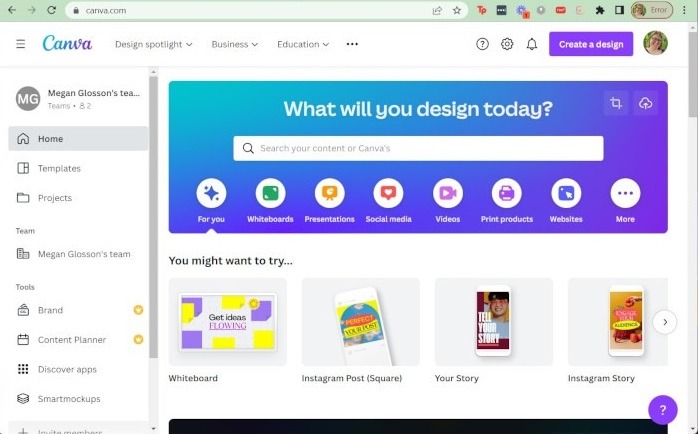Viewport: 698px width, 434px height.
Task: Click the Instagram Post (Square) label
Action: [x=352, y=378]
